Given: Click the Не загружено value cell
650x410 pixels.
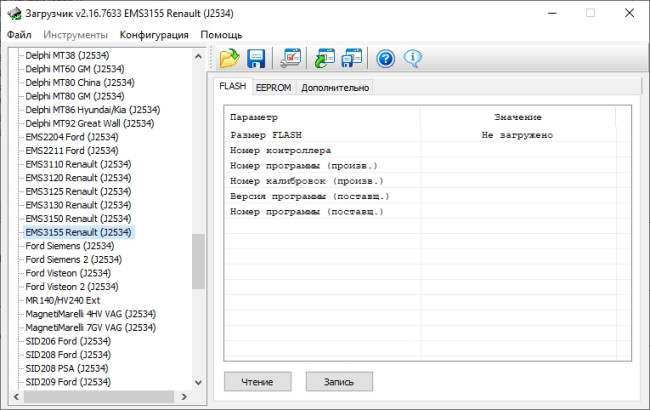Looking at the screenshot, I should [x=517, y=135].
